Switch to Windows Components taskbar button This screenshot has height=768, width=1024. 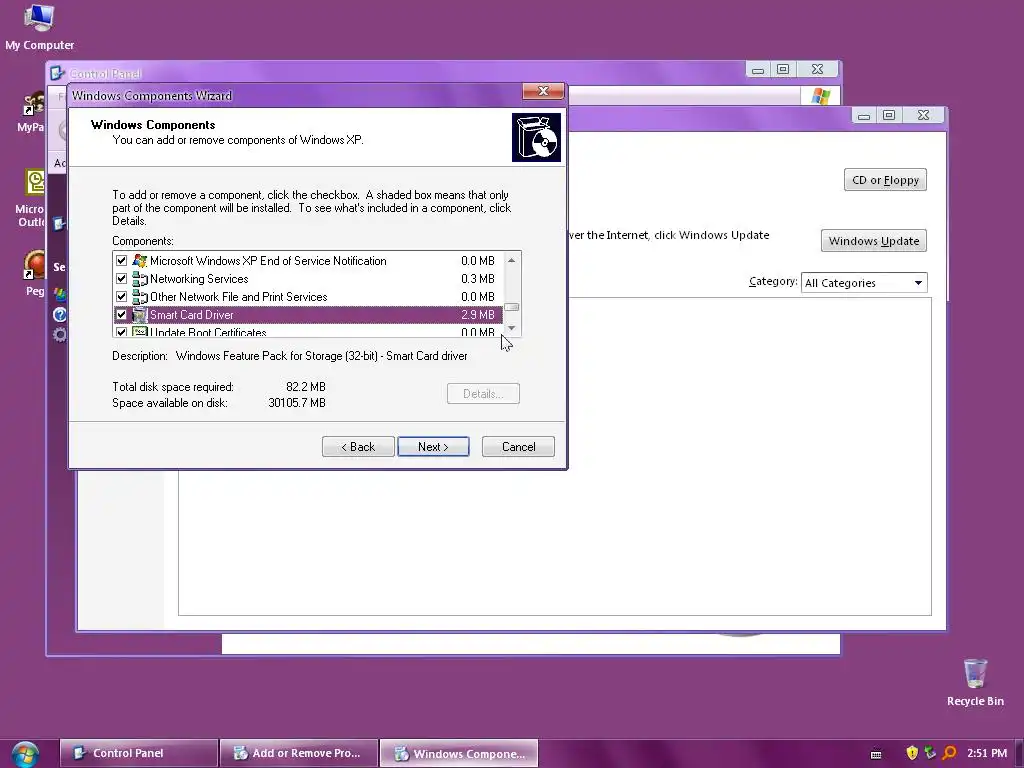click(459, 753)
